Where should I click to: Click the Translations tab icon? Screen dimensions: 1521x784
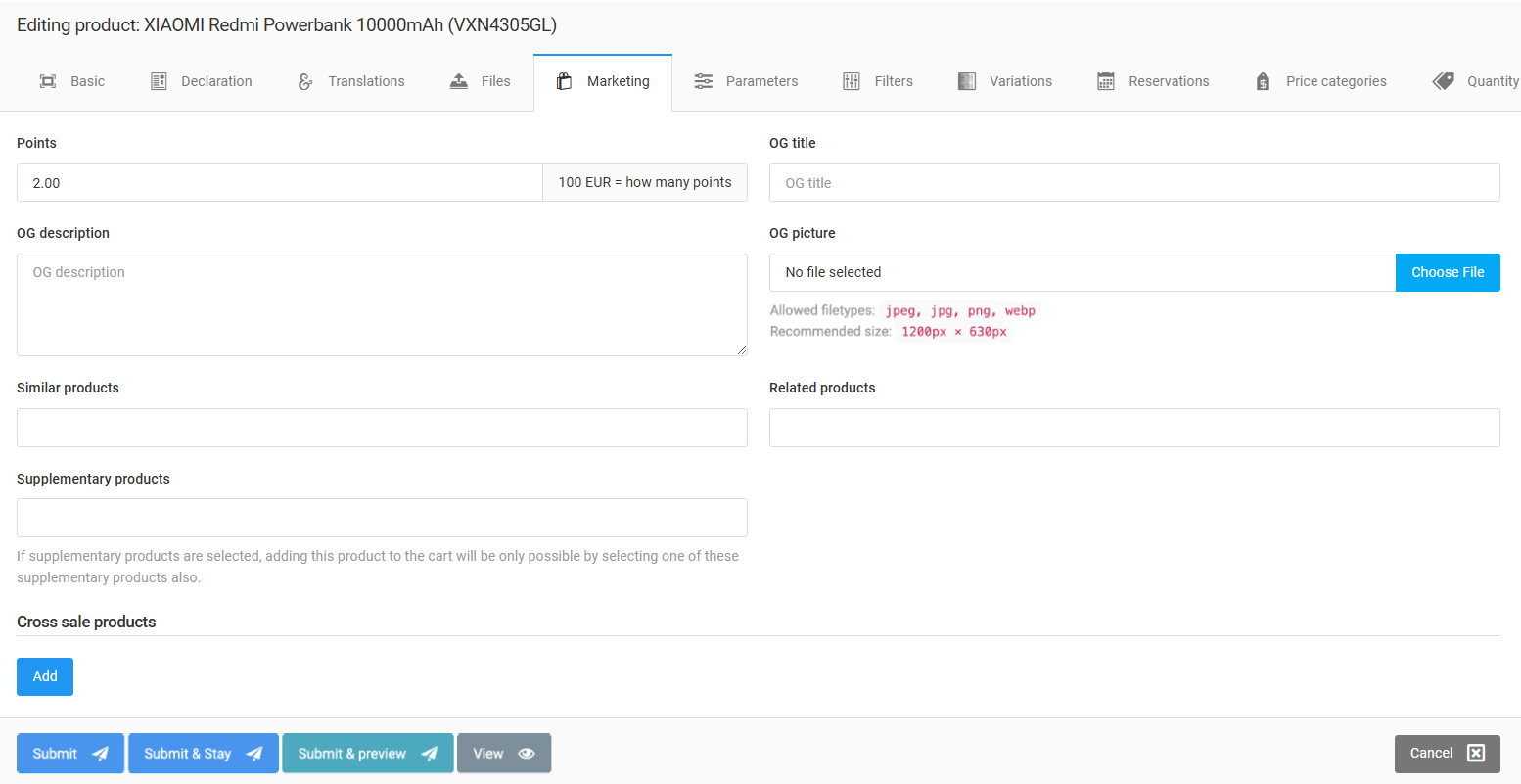click(305, 81)
